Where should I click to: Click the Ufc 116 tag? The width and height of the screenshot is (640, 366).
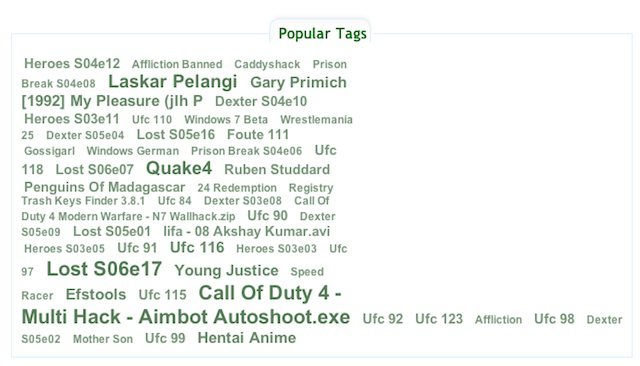(197, 248)
